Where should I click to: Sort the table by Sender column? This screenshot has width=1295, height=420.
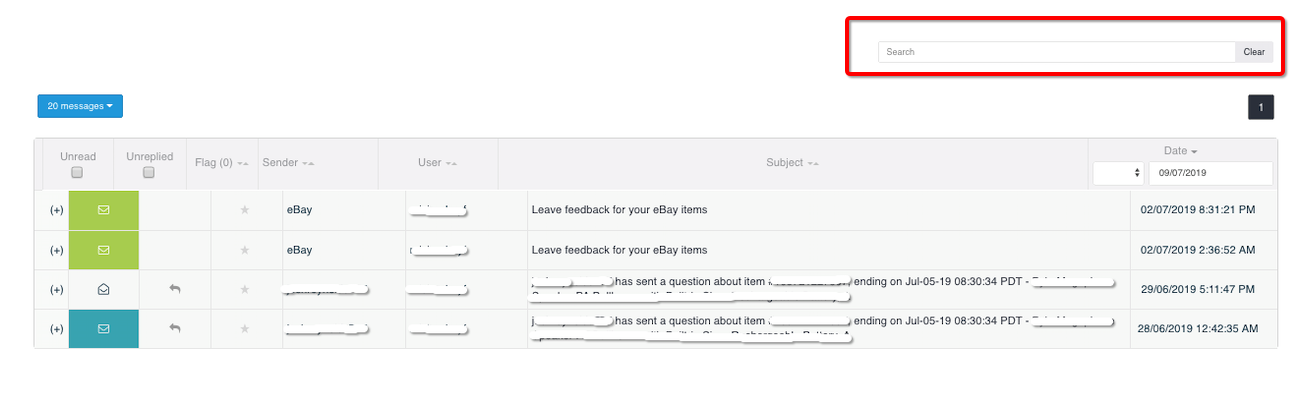point(288,162)
